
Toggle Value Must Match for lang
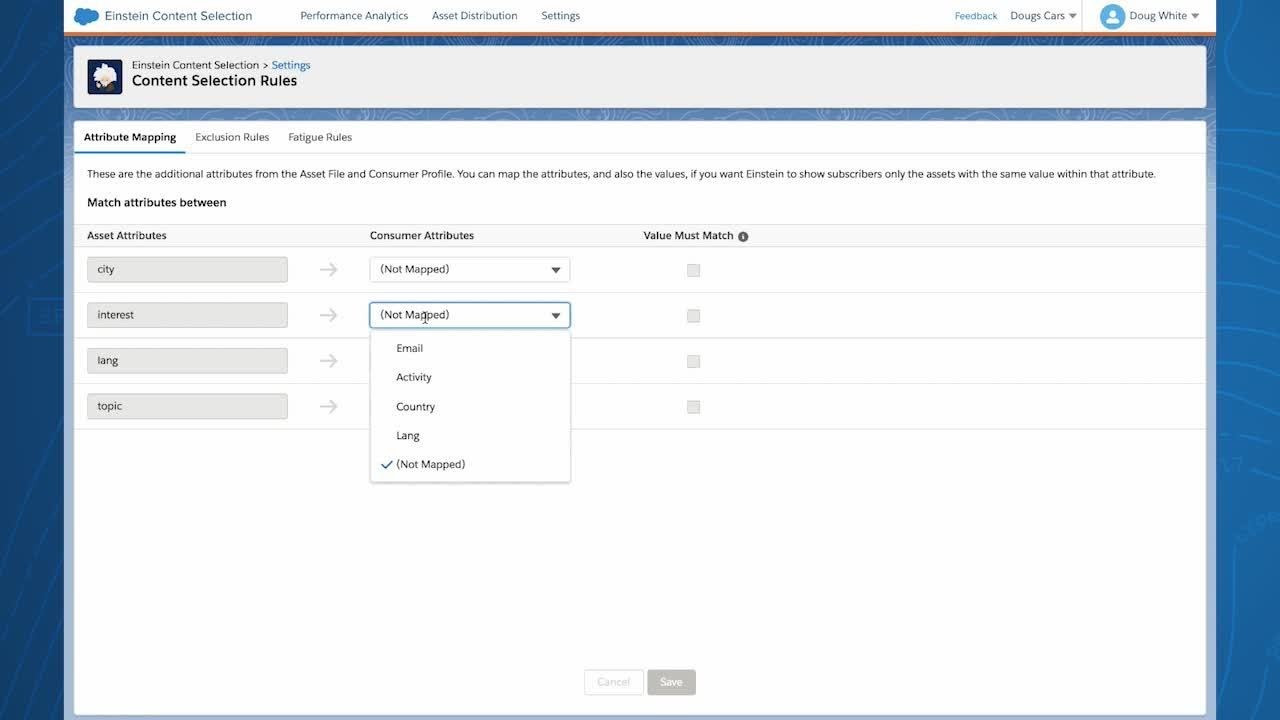tap(693, 361)
